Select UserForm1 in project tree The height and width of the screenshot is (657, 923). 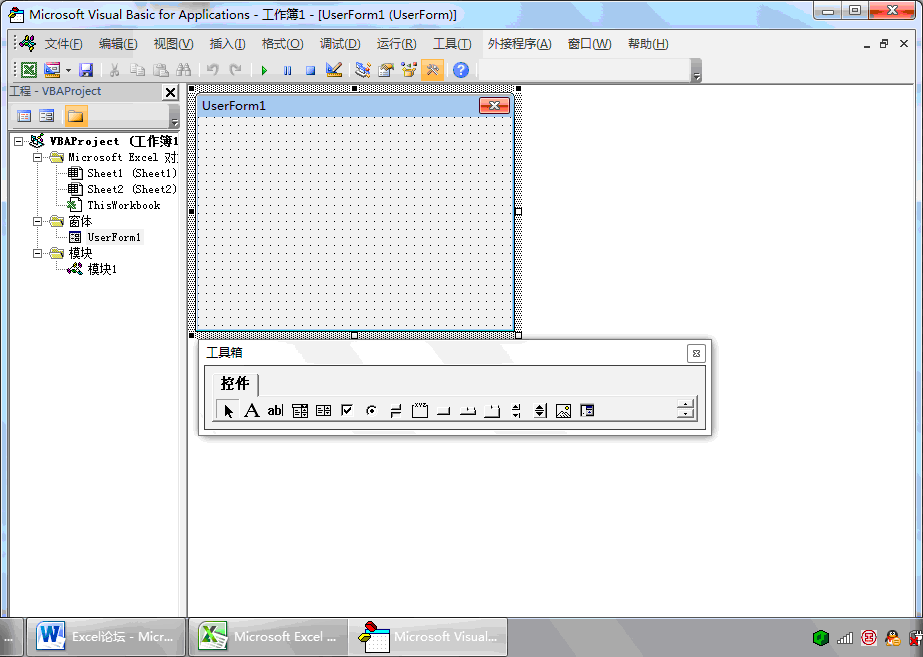(x=114, y=237)
